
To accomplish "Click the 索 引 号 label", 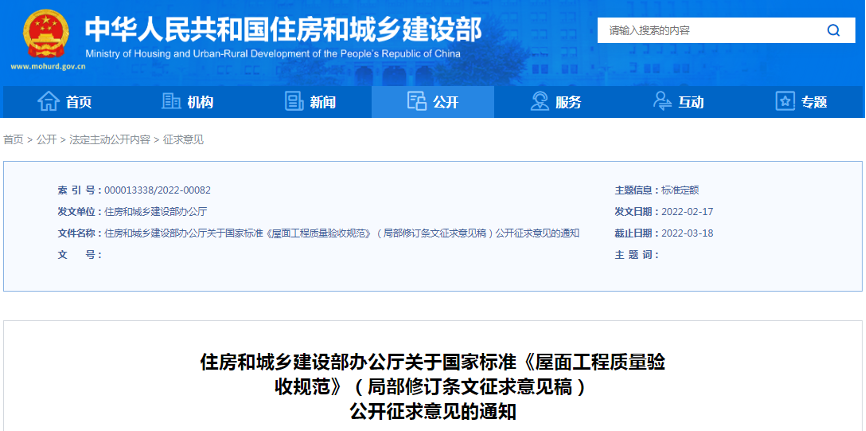I will tap(80, 191).
